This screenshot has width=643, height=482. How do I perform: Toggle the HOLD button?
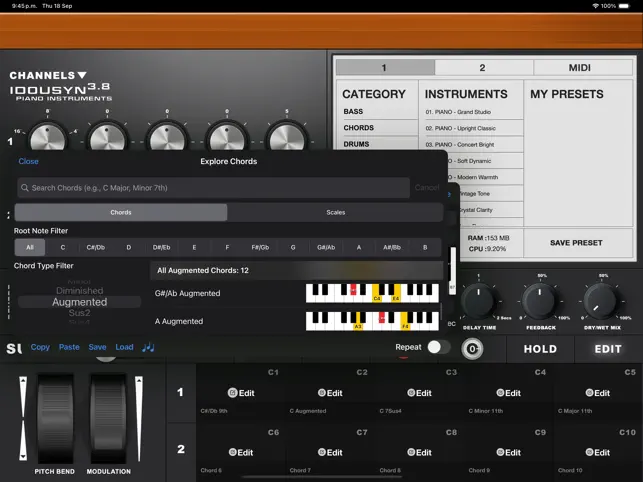540,349
